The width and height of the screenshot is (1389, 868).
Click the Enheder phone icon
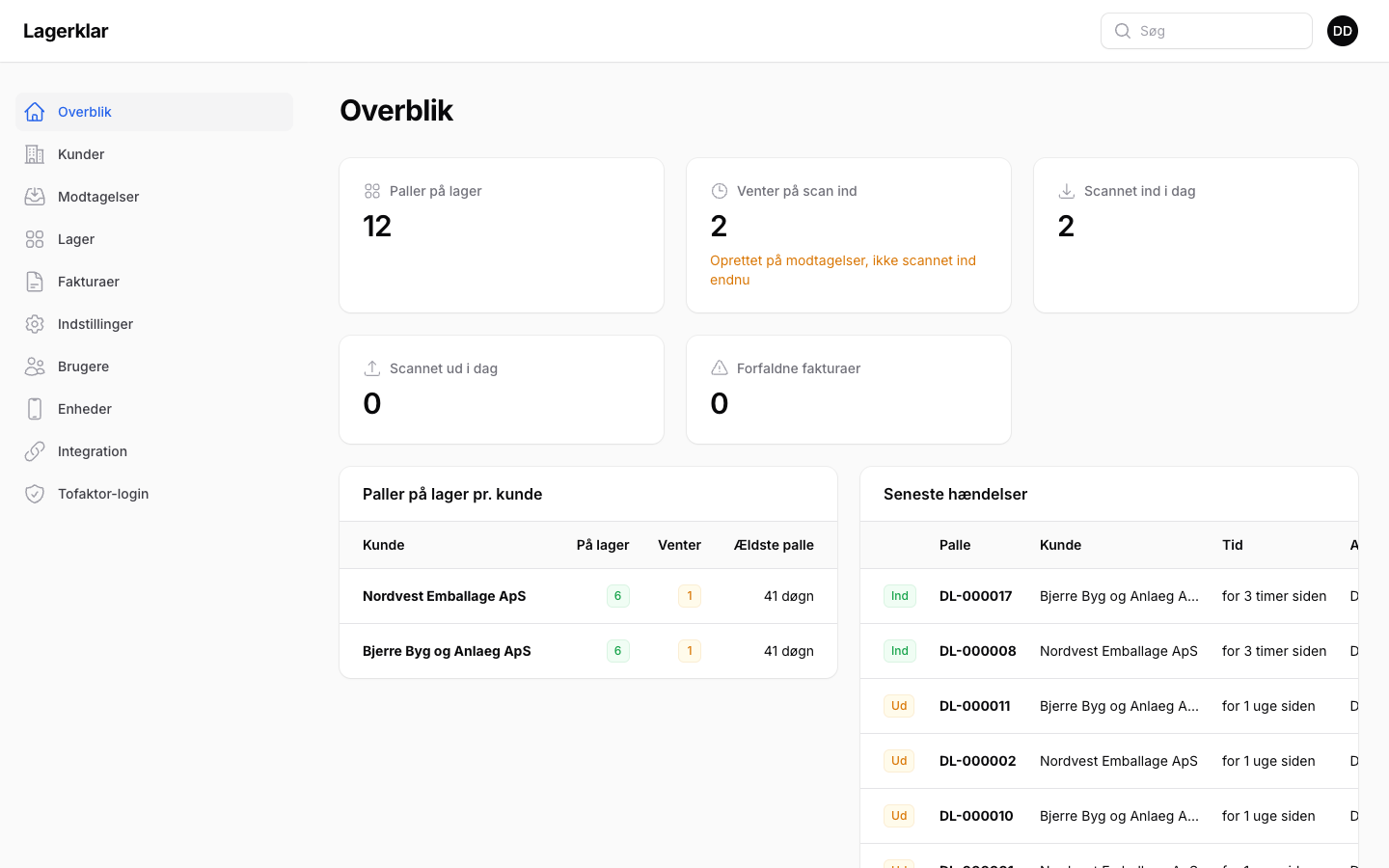35,409
